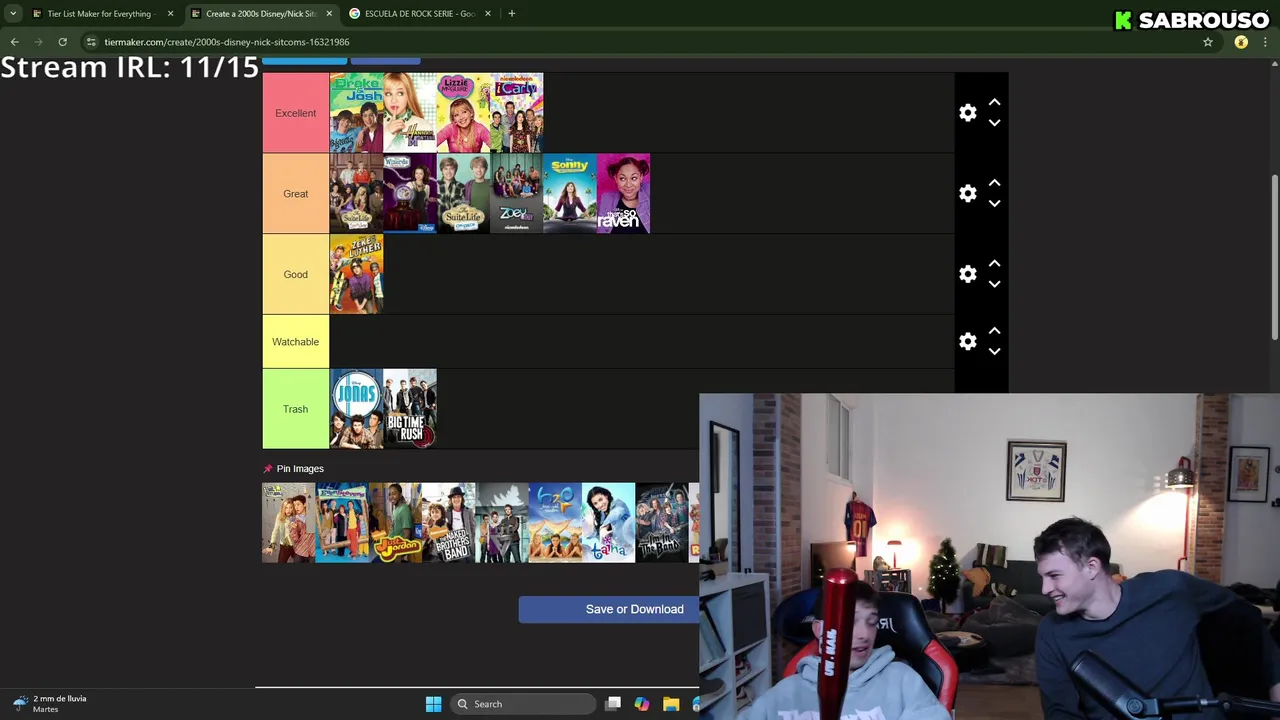Select the That's So Raven thumbnail
The height and width of the screenshot is (720, 1280).
[623, 194]
